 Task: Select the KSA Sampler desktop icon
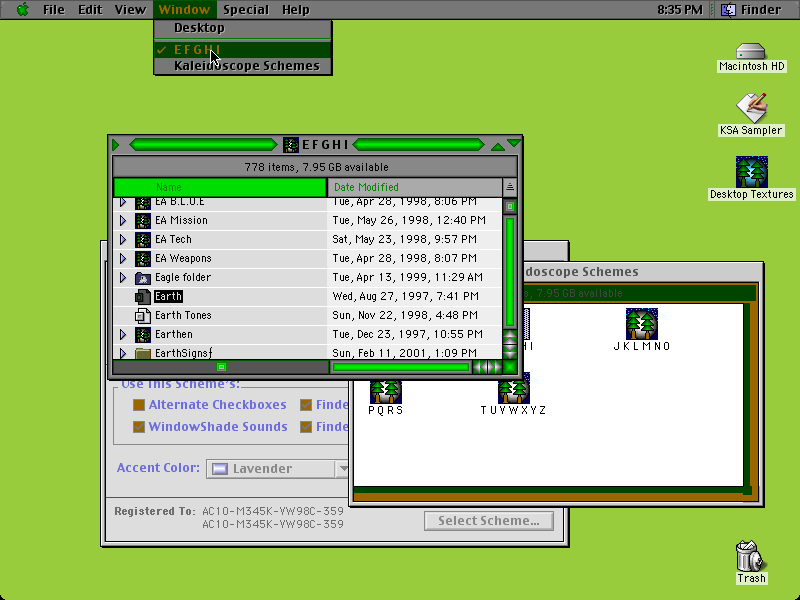point(751,108)
